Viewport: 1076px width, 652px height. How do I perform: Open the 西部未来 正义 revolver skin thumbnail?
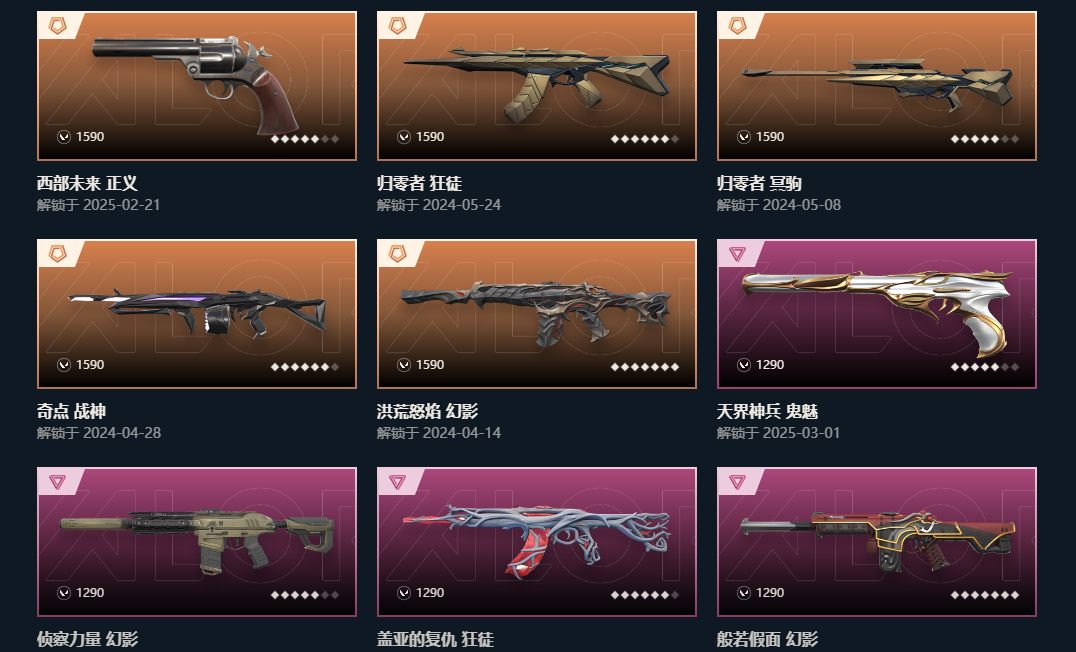coord(196,84)
